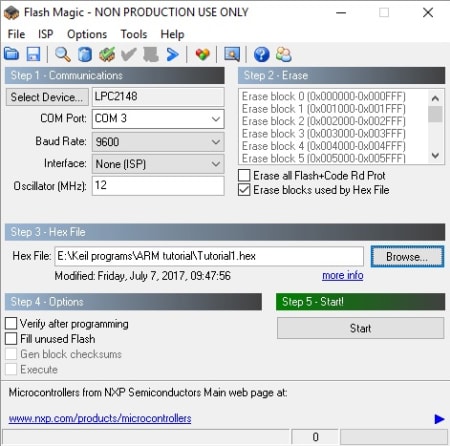Open the Help menu

click(172, 34)
